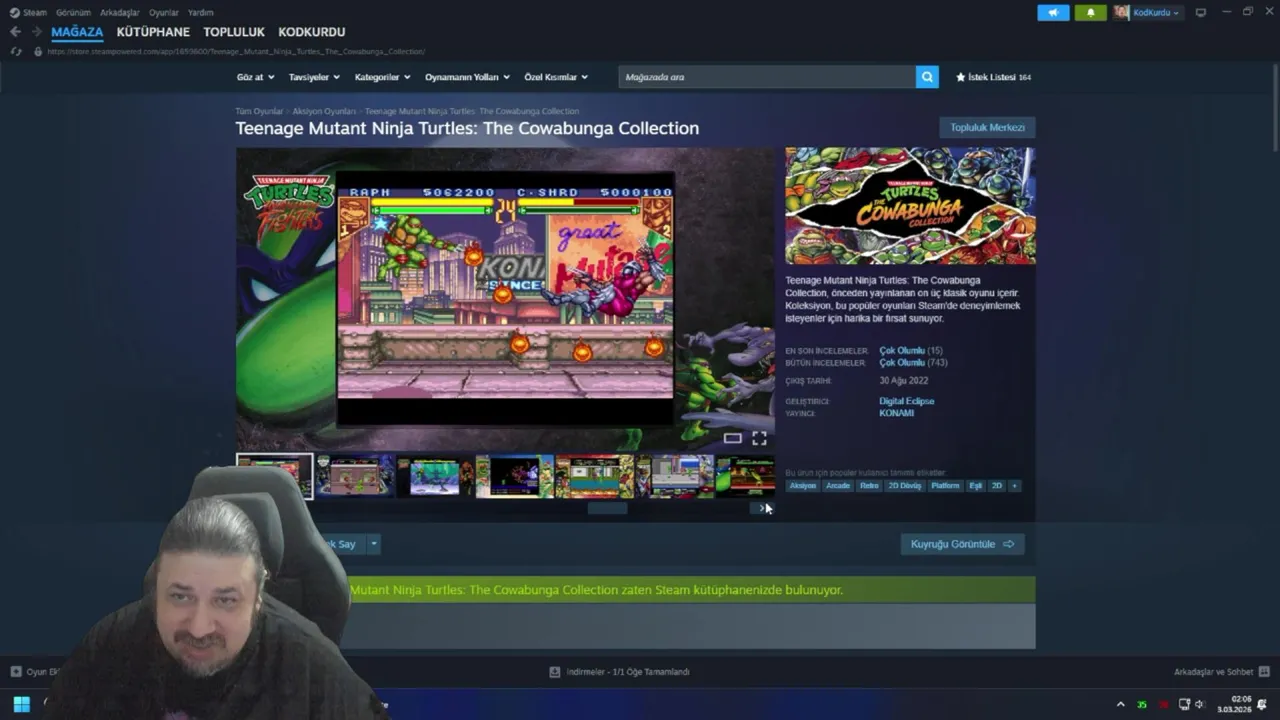Open notifications via the bell icon
Viewport: 1280px width, 720px height.
1090,12
